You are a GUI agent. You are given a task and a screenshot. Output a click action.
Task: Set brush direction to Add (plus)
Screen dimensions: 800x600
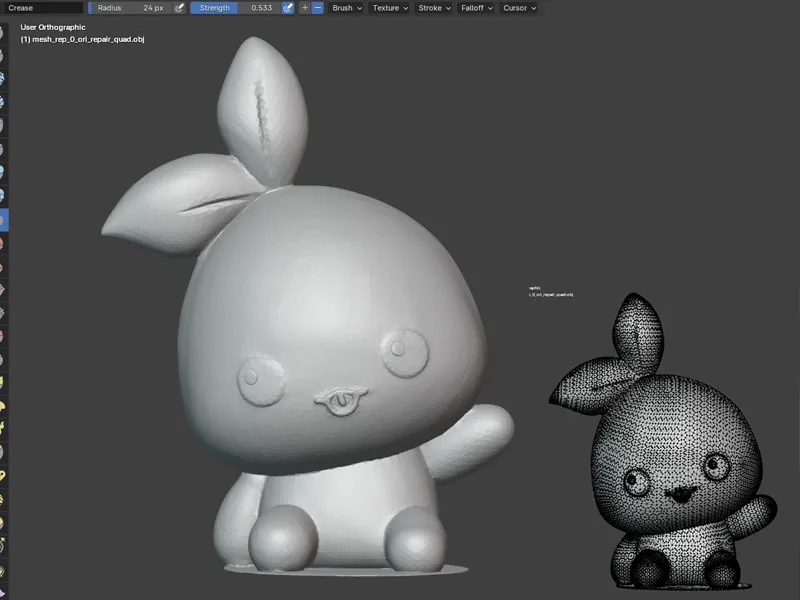305,8
